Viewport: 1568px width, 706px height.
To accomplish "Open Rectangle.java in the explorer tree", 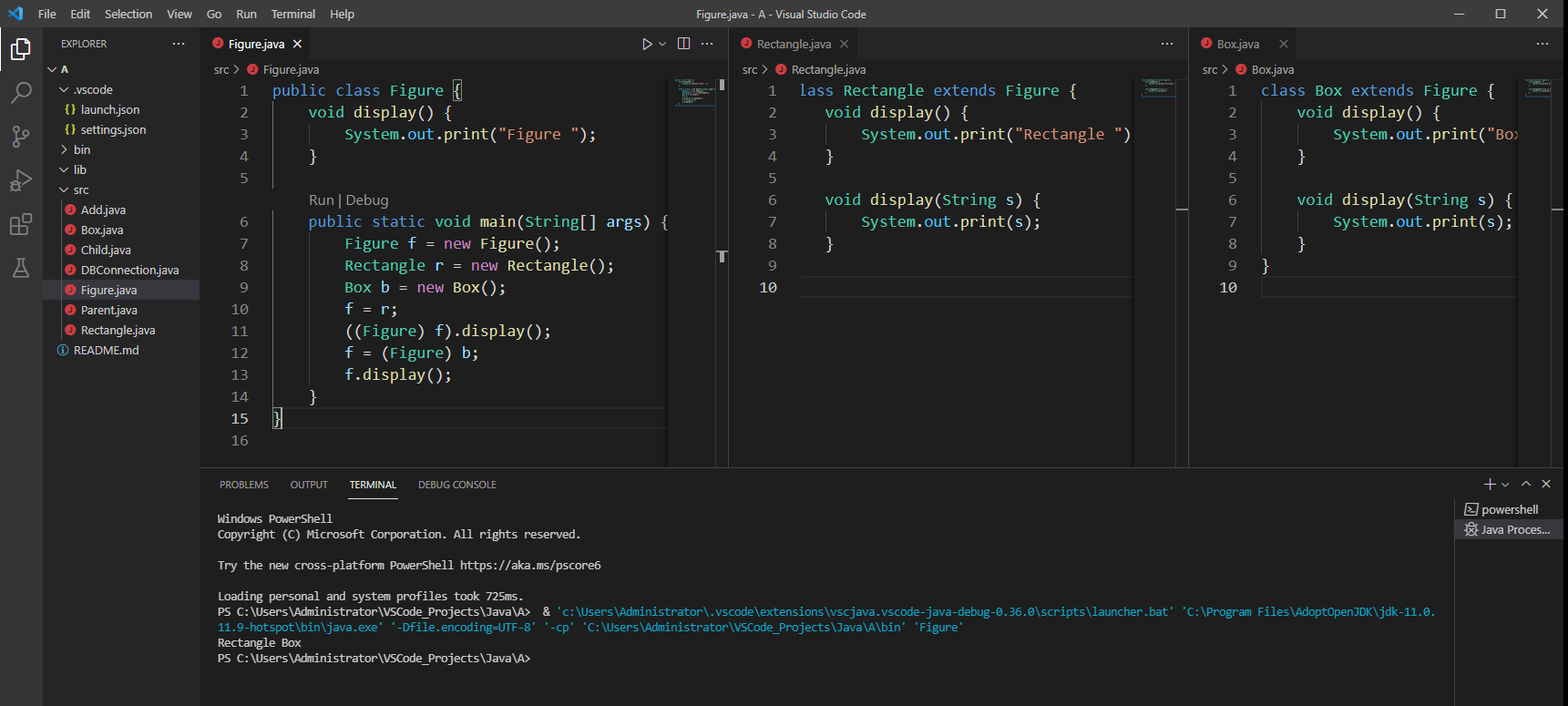I will pyautogui.click(x=121, y=330).
